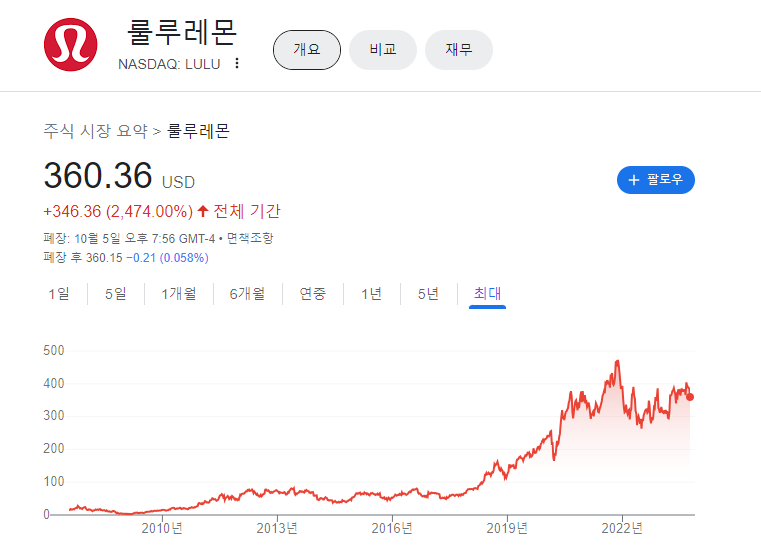
Task: Click the −0.21 (0.058%) after-hours change
Action: click(x=167, y=258)
